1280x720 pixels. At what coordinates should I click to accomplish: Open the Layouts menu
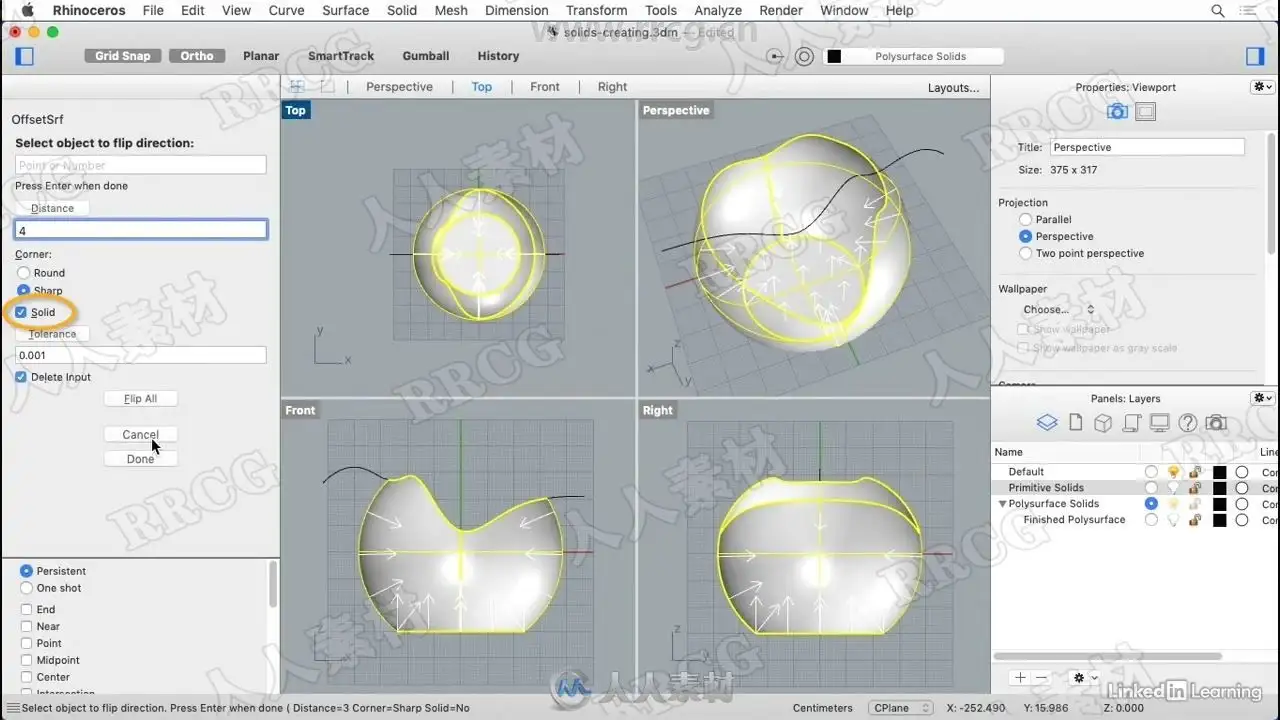point(953,87)
